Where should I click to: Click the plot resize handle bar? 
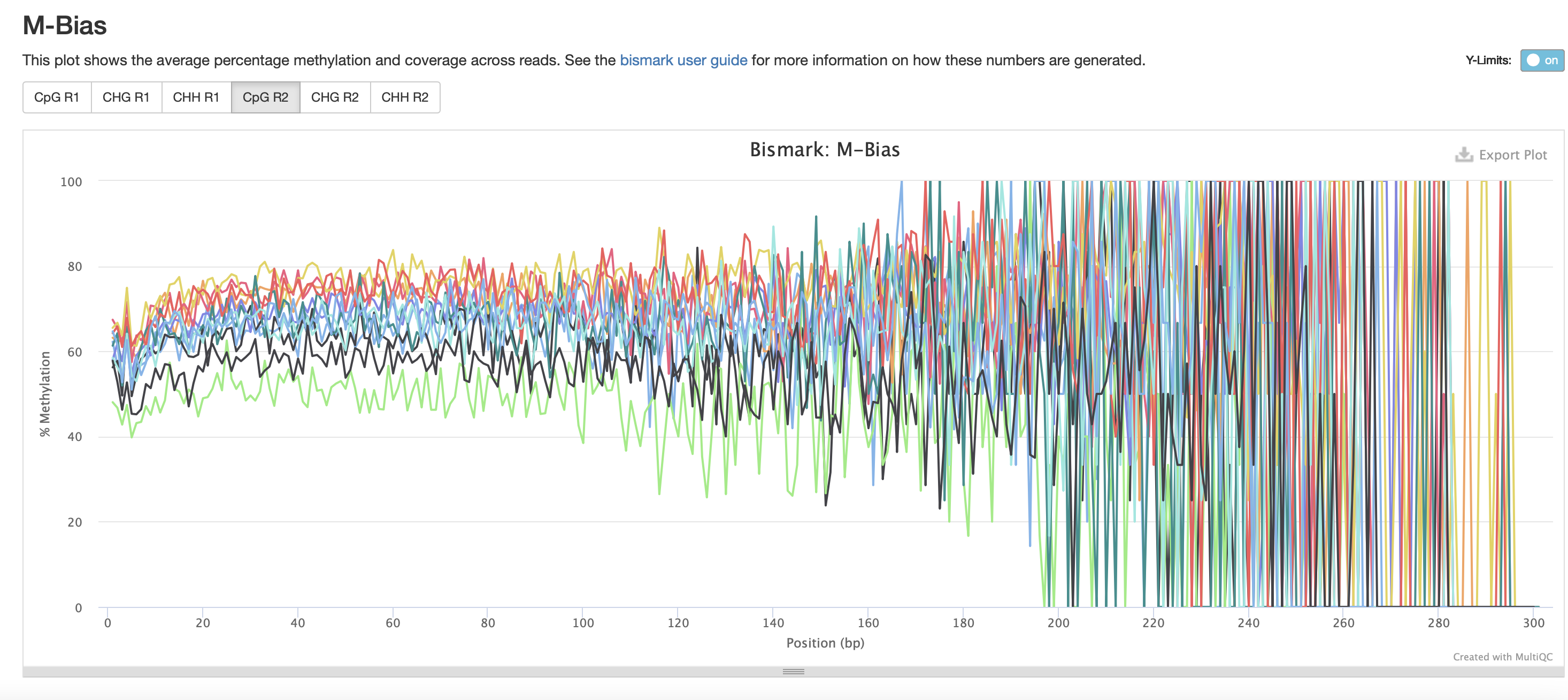[x=793, y=671]
